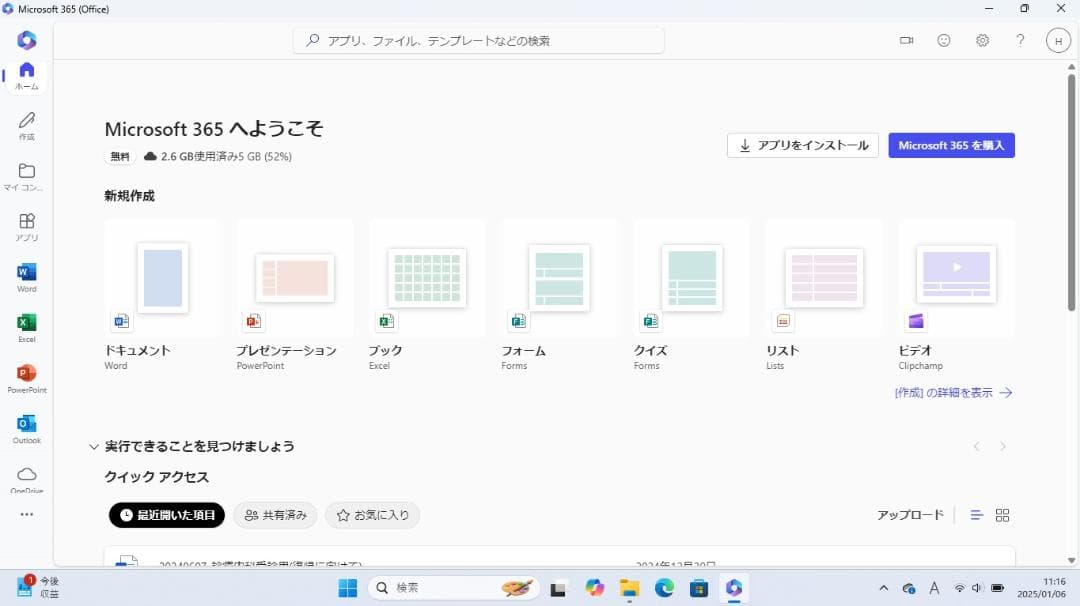1080x606 pixels.
Task: Click the Microsoft 365 を購入 button
Action: [x=951, y=145]
